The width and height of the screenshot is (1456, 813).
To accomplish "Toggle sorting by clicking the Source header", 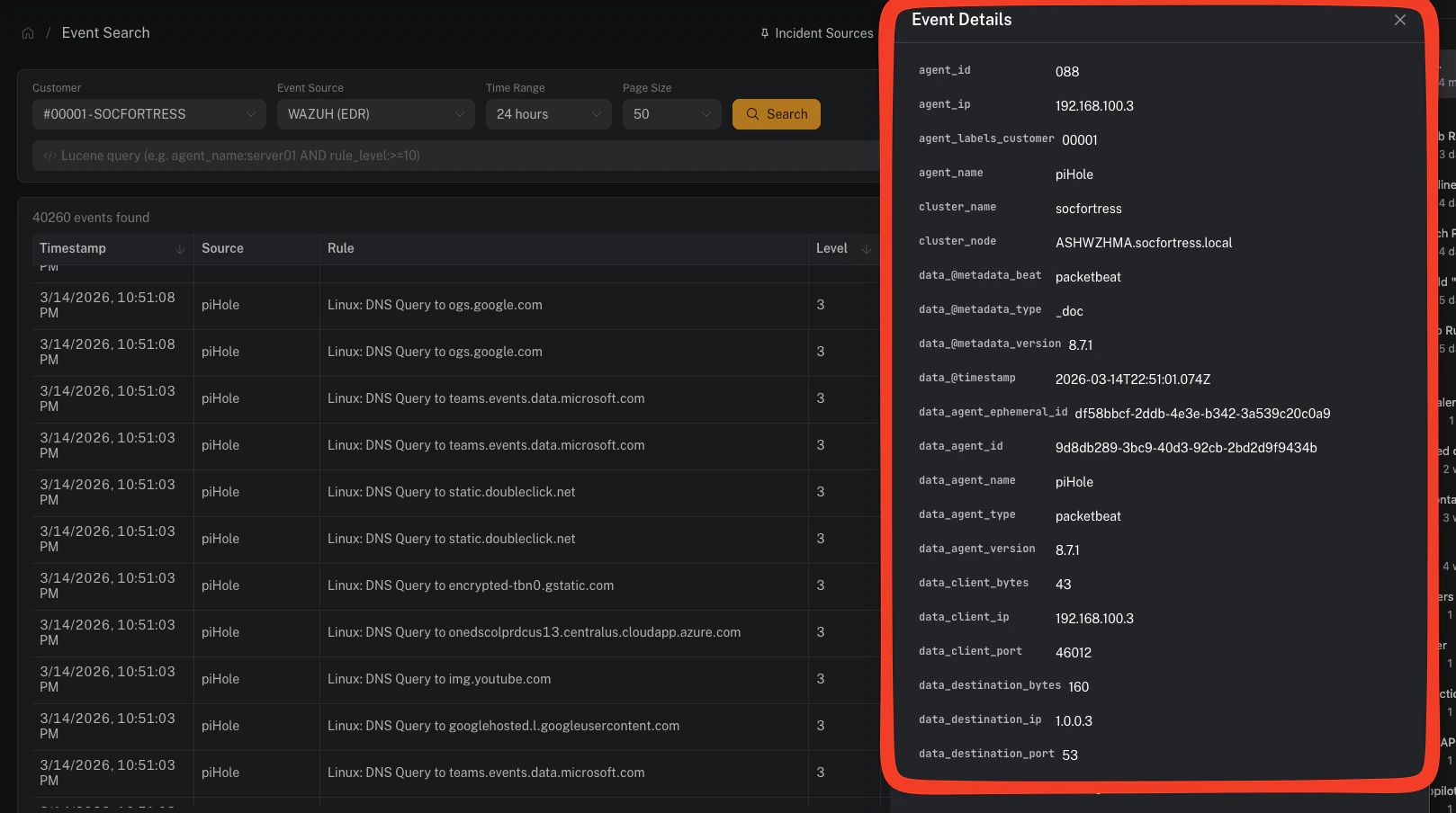I will coord(222,248).
